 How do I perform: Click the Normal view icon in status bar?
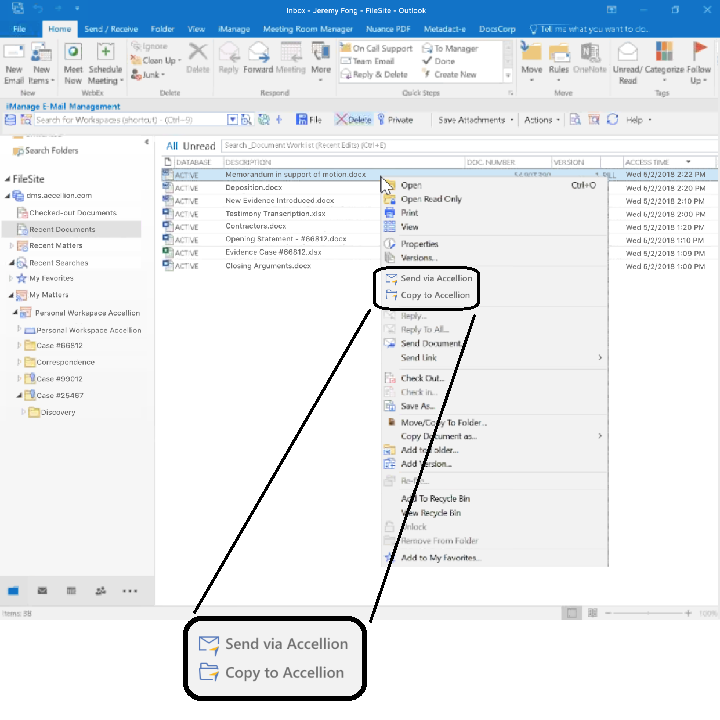point(572,613)
